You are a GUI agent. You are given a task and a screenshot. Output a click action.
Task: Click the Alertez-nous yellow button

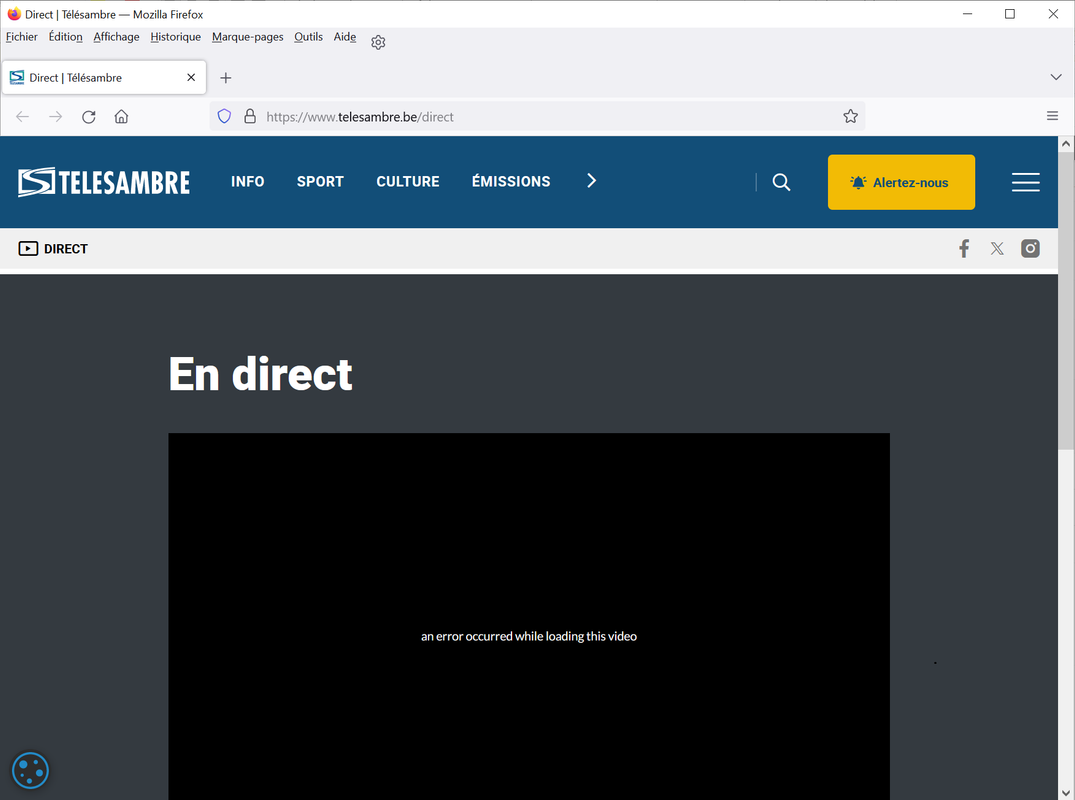point(901,182)
